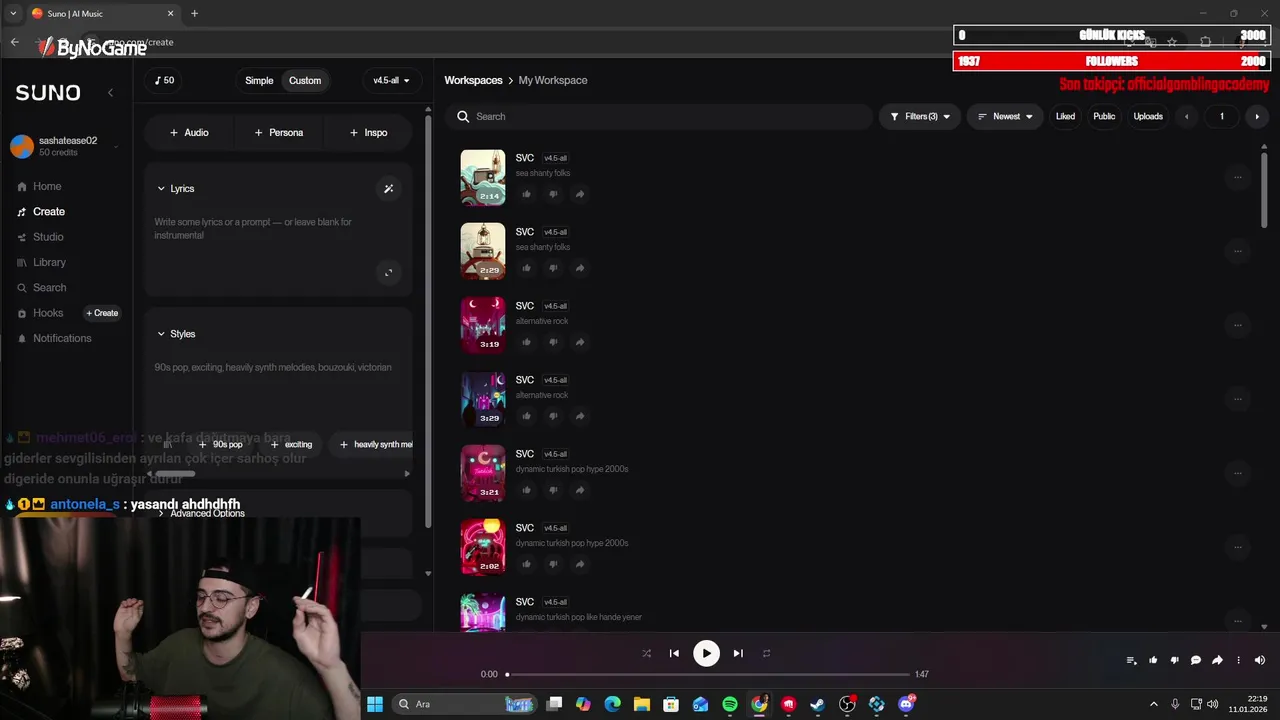Screen dimensions: 1280x720
Task: Mute the player volume icon
Action: tap(1259, 660)
